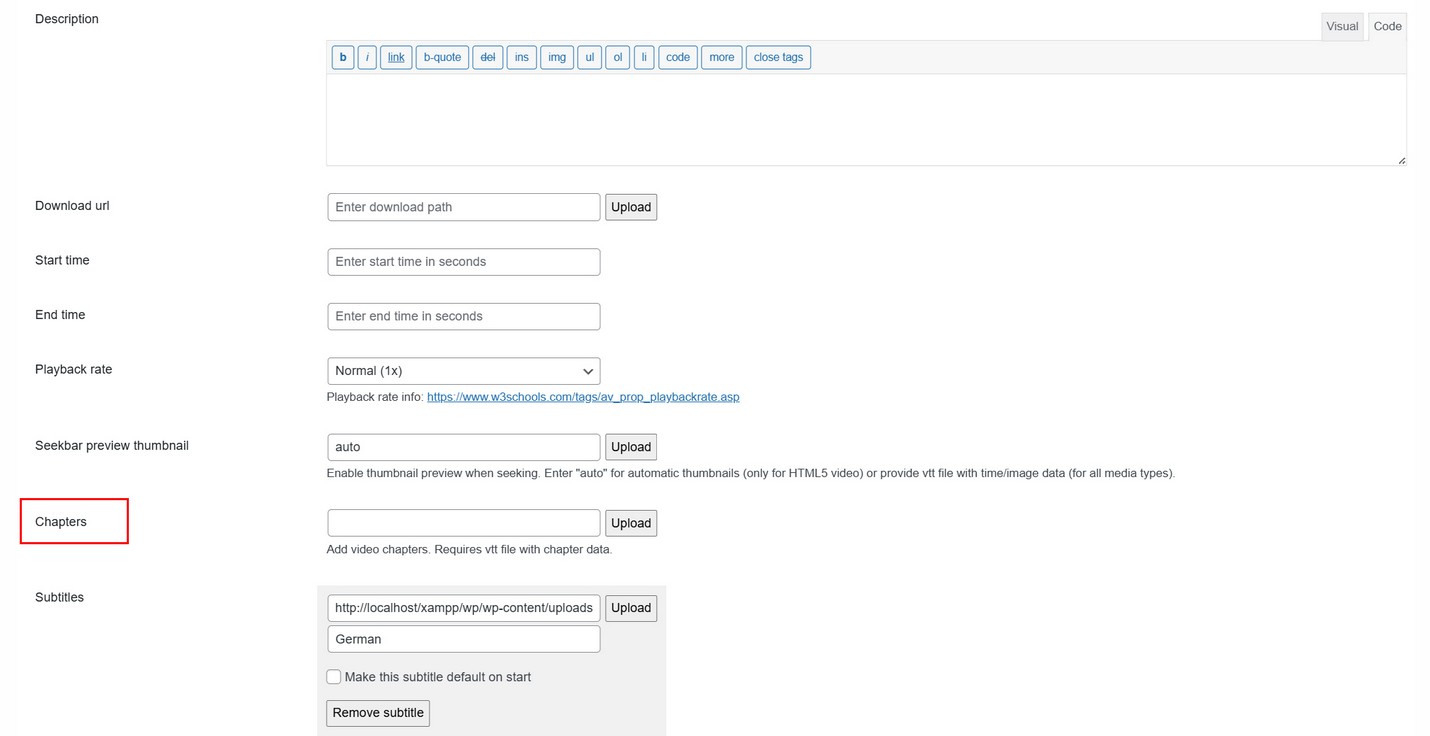Insert a hyperlink using the link button

[396, 57]
